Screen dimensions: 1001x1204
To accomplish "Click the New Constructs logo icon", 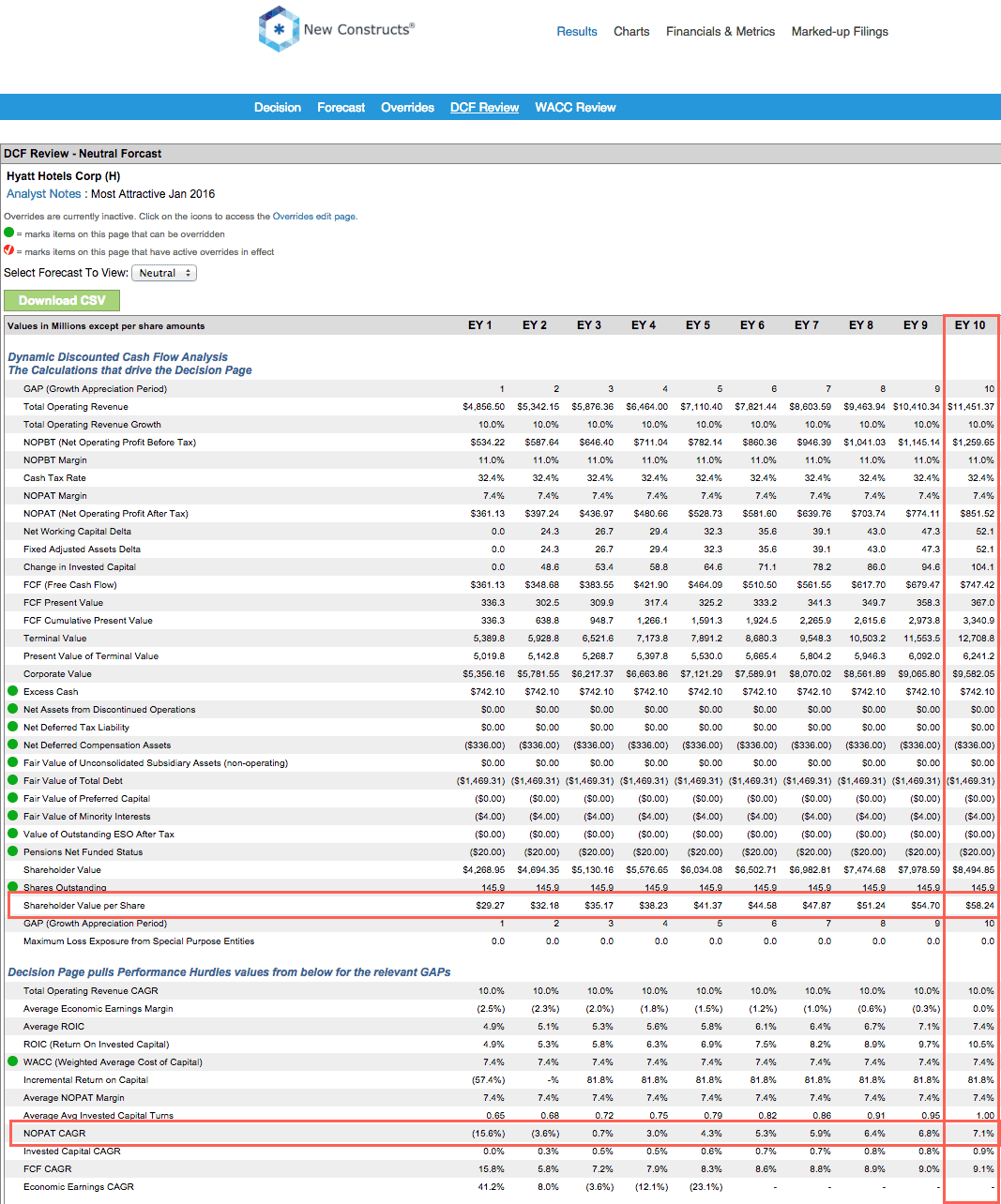I will tap(279, 29).
